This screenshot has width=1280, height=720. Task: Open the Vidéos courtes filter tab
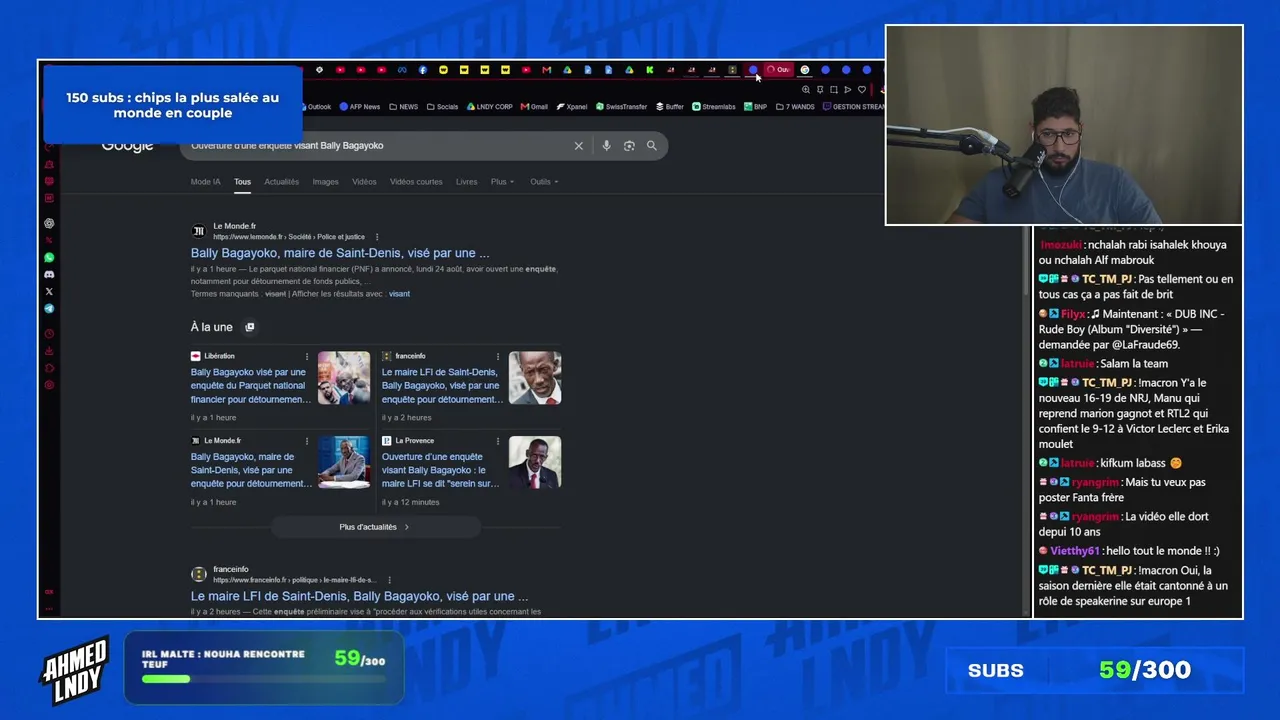416,182
